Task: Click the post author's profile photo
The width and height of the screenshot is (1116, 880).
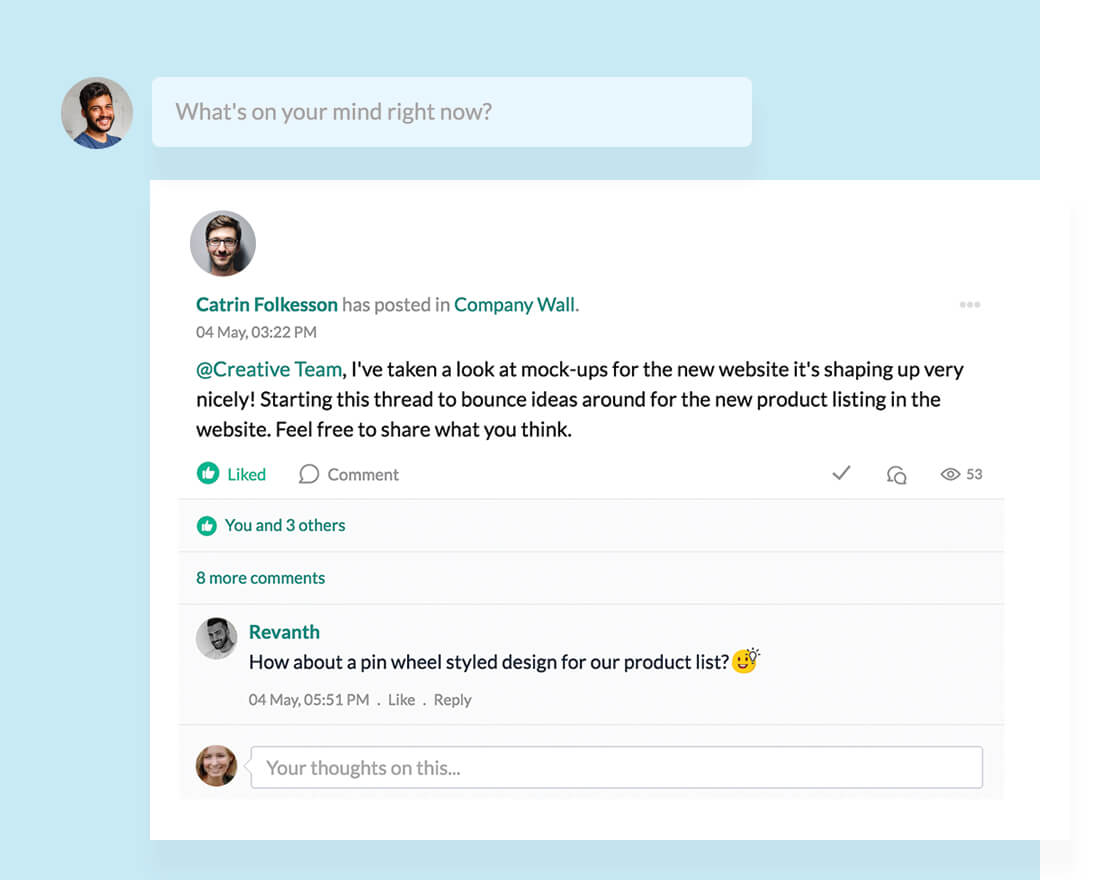Action: click(223, 243)
